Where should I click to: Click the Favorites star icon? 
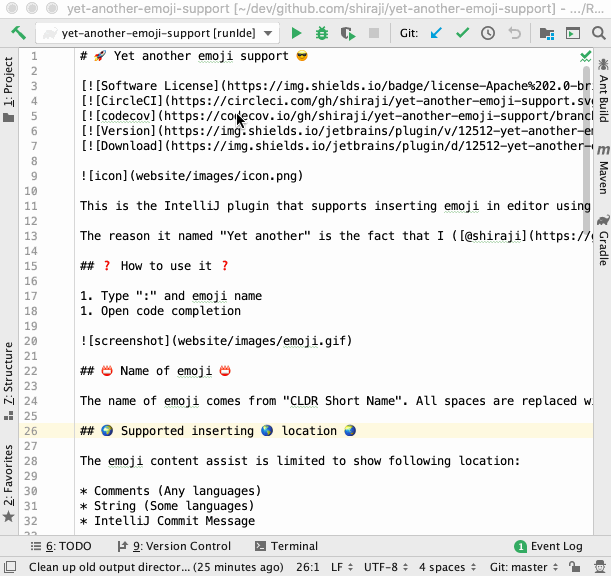coord(9,517)
